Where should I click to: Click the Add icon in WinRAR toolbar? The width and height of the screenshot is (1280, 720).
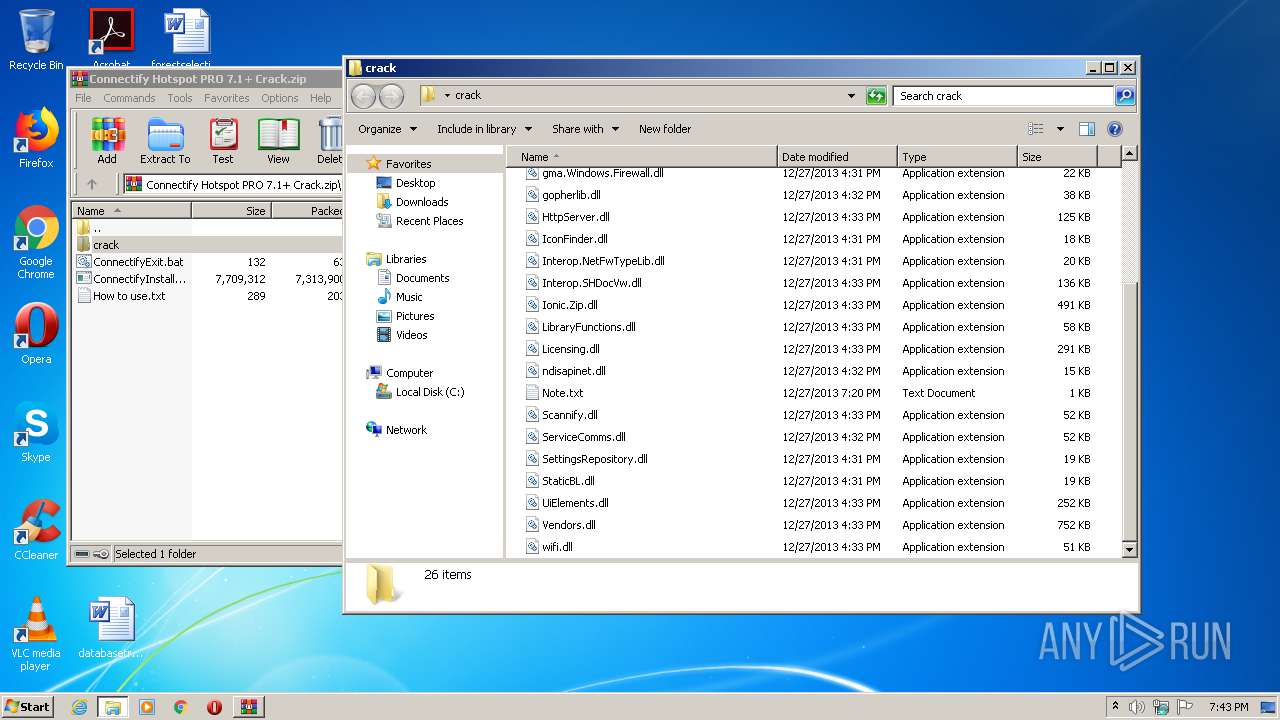pyautogui.click(x=107, y=141)
